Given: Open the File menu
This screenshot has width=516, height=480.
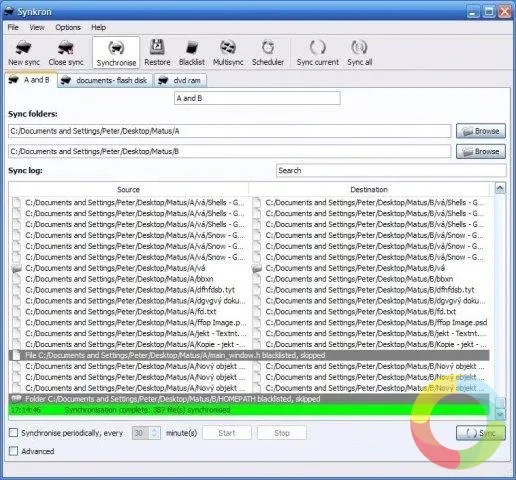Looking at the screenshot, I should (13, 27).
